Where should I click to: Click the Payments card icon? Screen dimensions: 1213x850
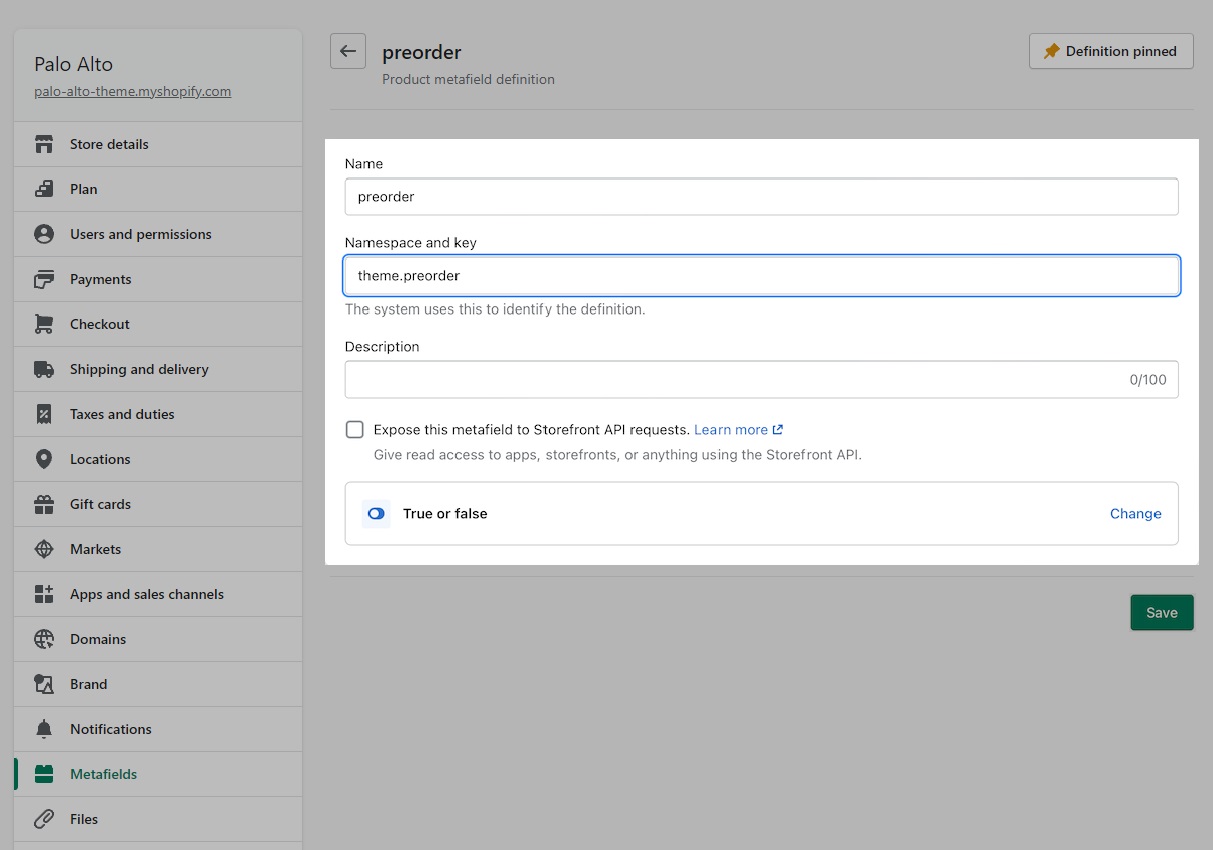coord(43,279)
